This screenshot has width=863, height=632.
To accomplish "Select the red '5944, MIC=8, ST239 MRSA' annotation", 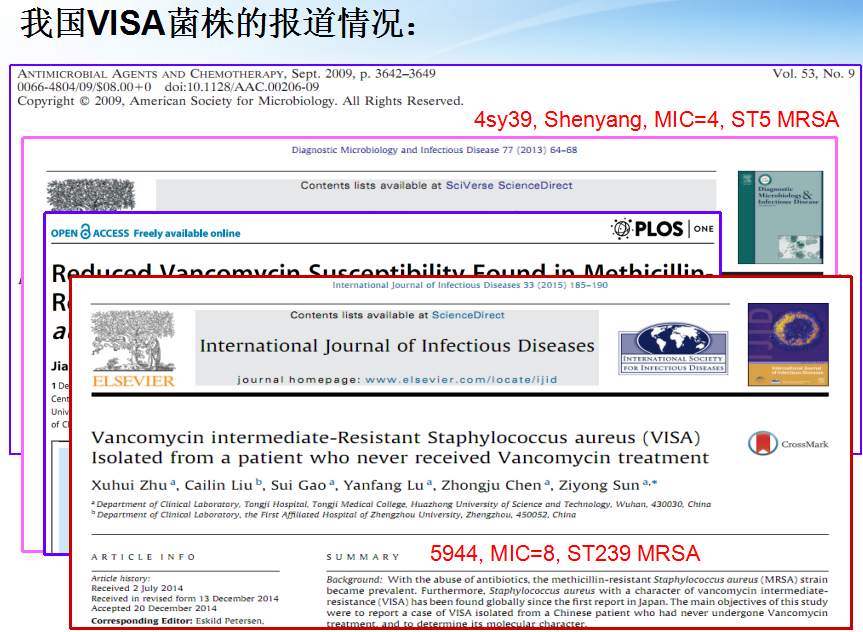I will point(565,553).
